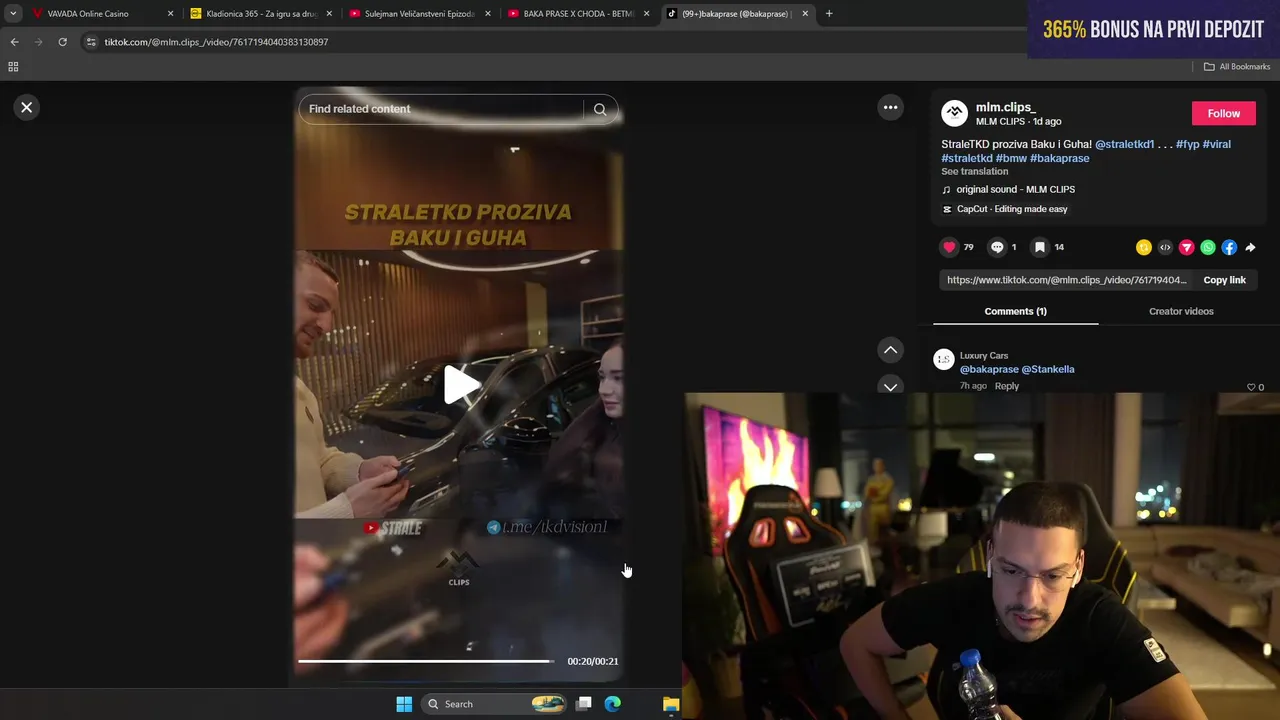Screen dimensions: 1280x720
Task: Follow mlm.clips_ account
Action: [x=1223, y=113]
